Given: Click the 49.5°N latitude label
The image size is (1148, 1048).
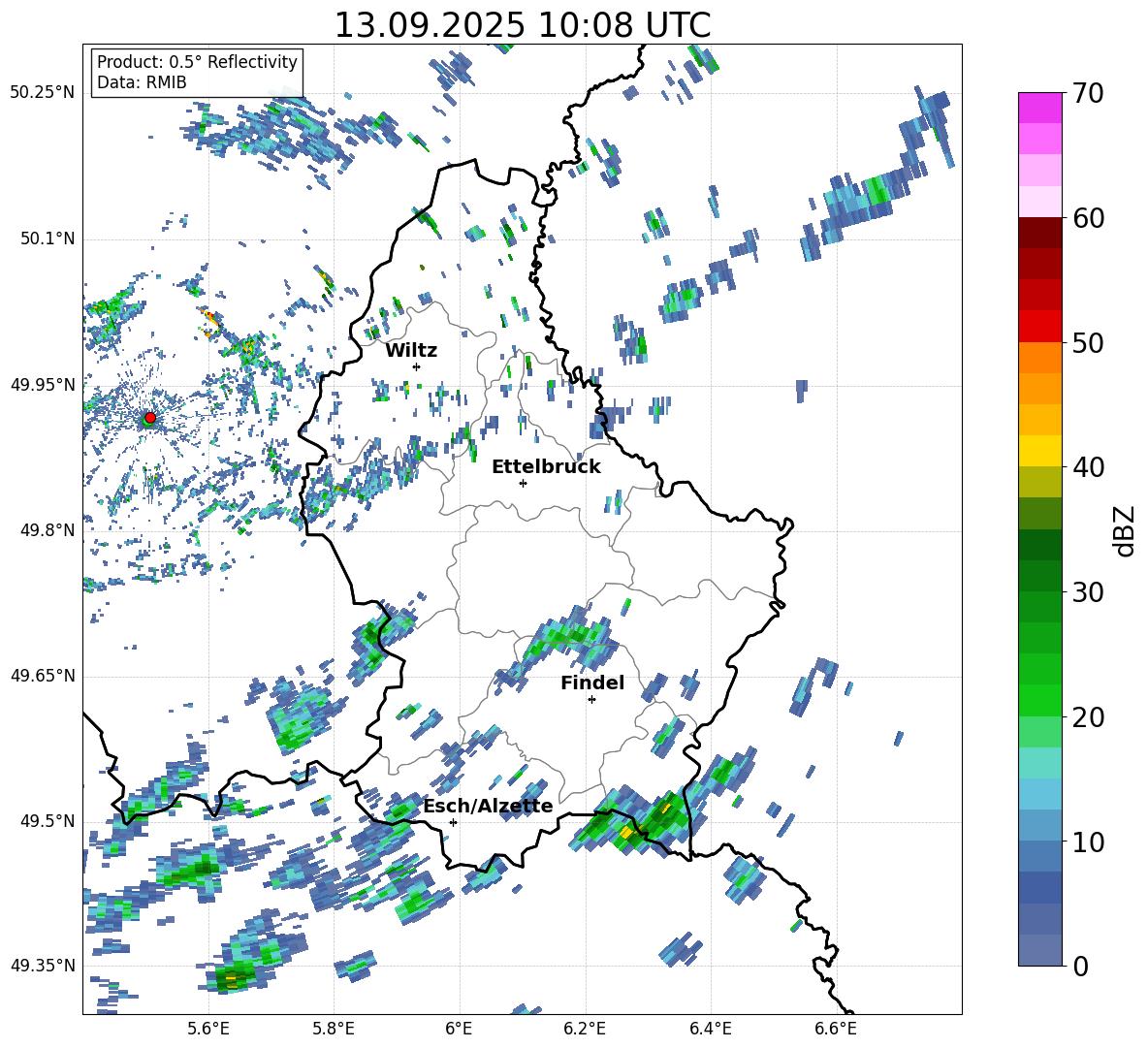Looking at the screenshot, I should point(47,821).
